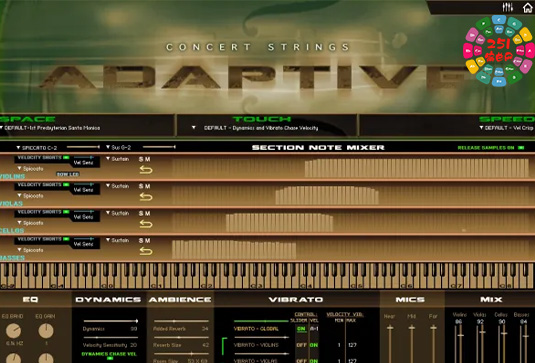
Task: Open the Violins Sustain articulation dropdown
Action: point(118,159)
